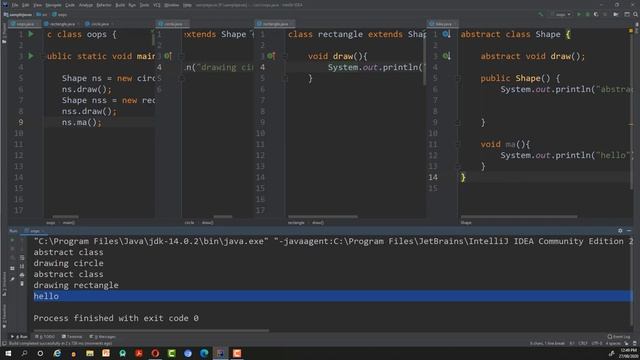Select Shape.java tab in right editor
The image size is (640, 360).
444,24
